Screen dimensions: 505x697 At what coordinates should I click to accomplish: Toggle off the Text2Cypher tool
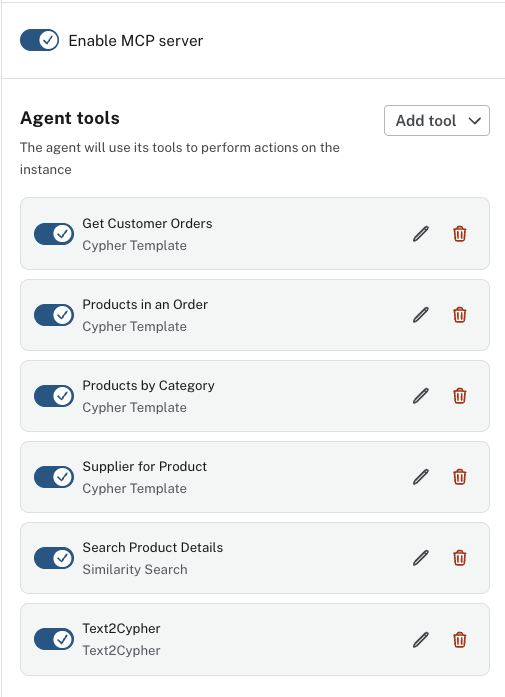(x=54, y=639)
